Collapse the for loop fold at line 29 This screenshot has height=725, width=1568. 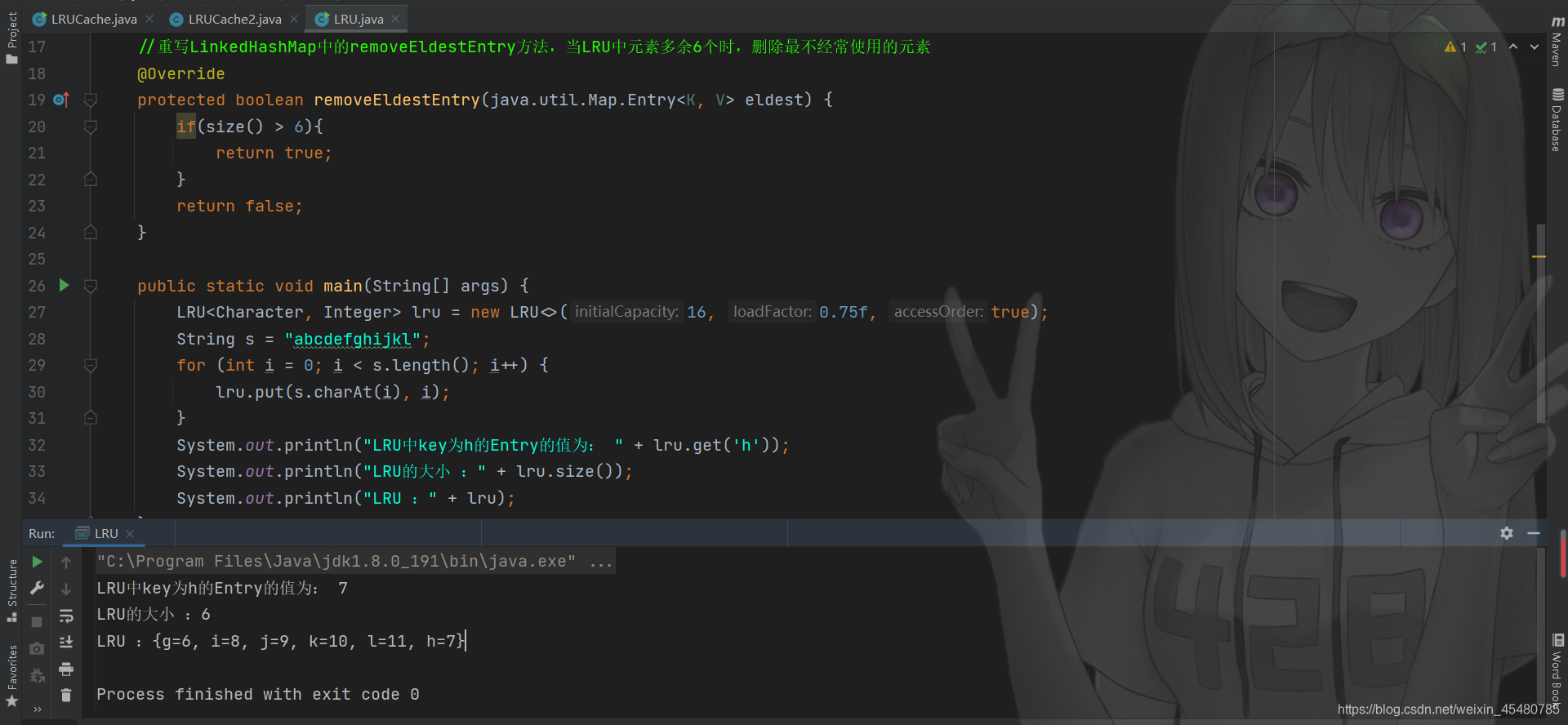click(91, 365)
